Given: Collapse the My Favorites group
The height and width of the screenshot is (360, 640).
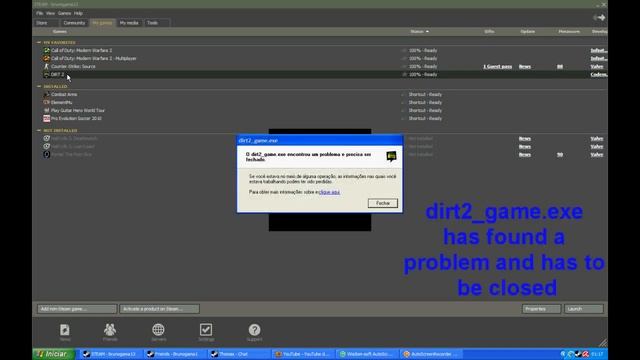Looking at the screenshot, I should [39, 42].
